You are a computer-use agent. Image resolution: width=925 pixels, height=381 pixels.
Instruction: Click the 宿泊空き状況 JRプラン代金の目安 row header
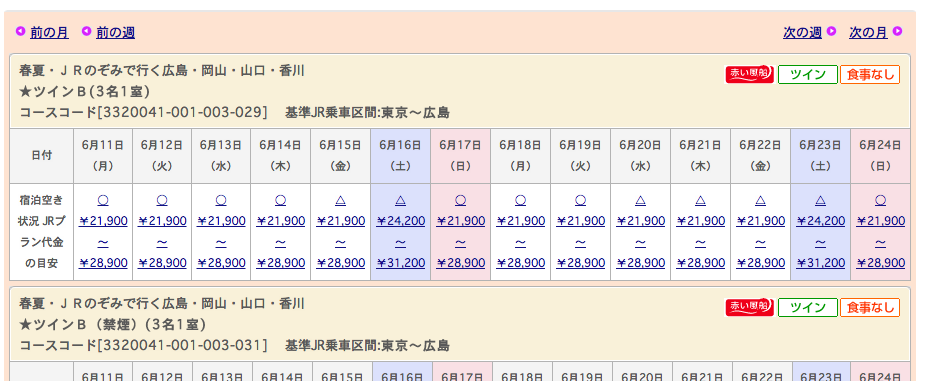click(41, 232)
